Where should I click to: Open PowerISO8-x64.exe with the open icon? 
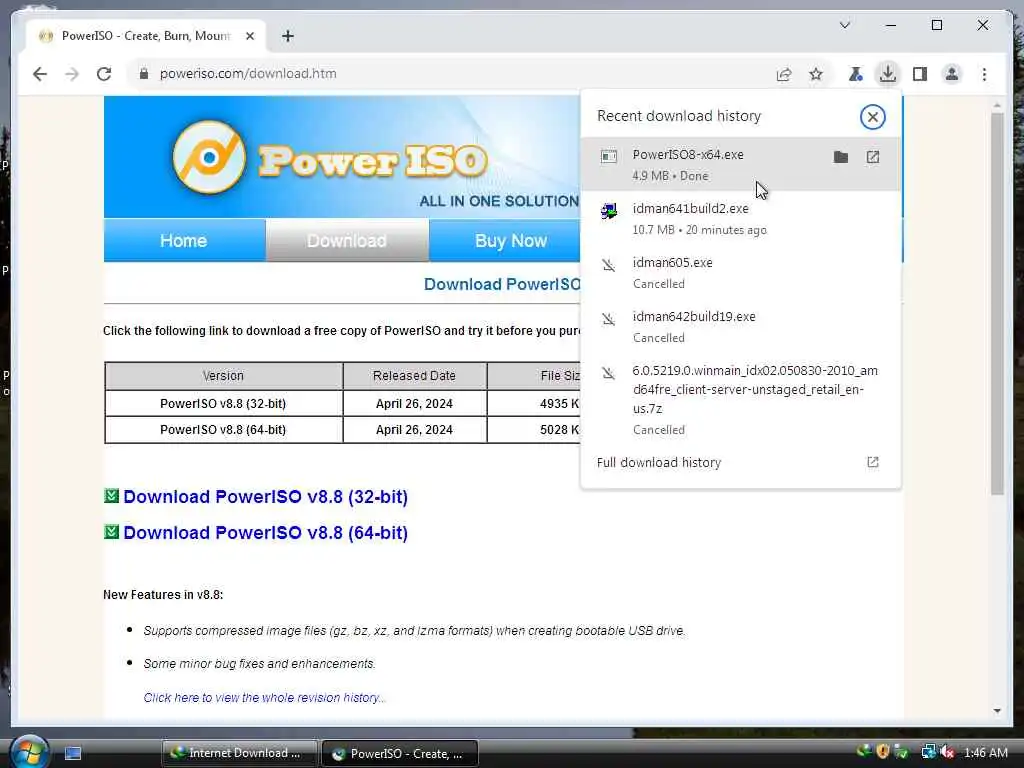coord(872,157)
